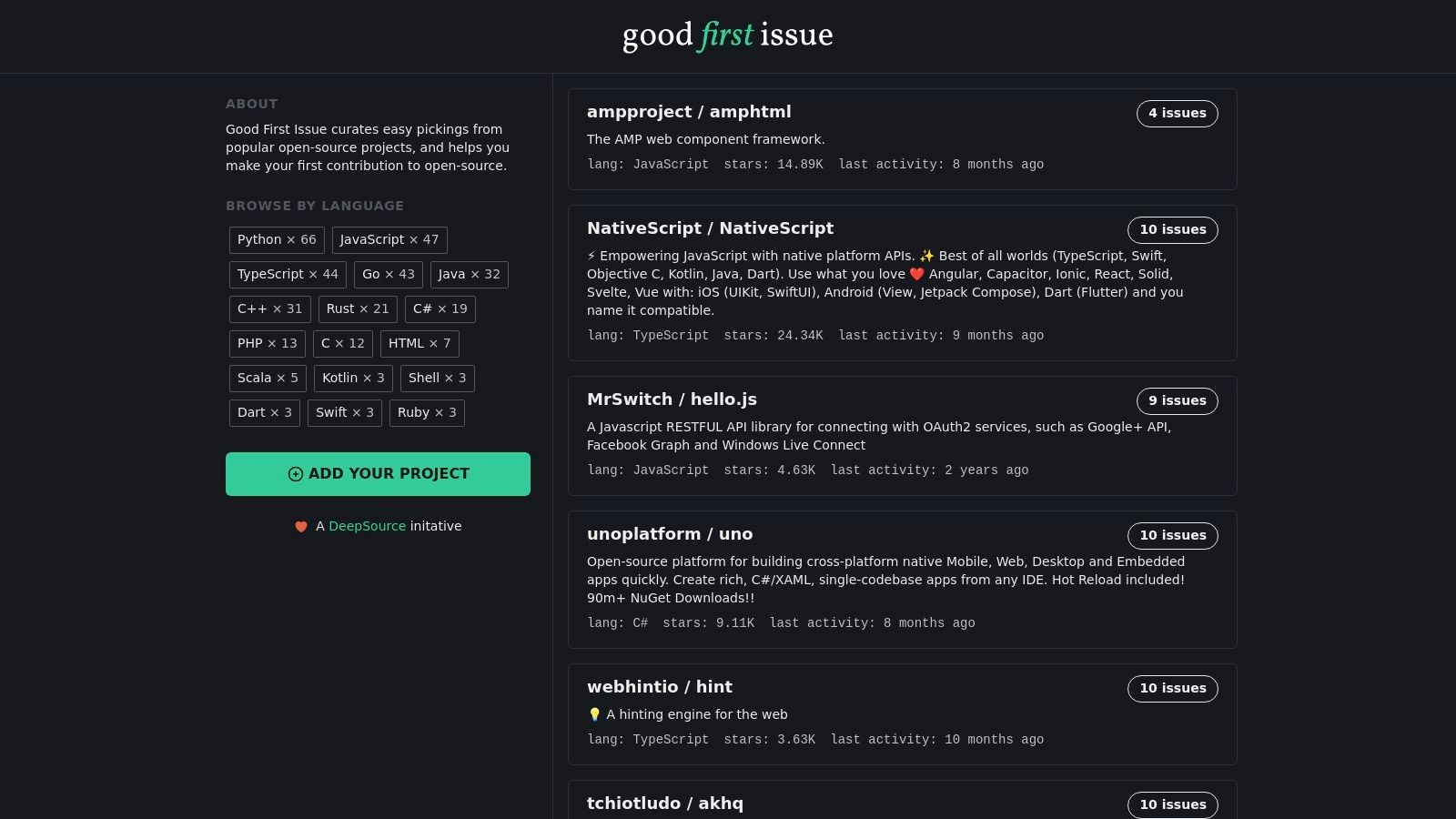Expand MrSwitch / hello.js 9 issues badge
This screenshot has width=1456, height=819.
1177,401
